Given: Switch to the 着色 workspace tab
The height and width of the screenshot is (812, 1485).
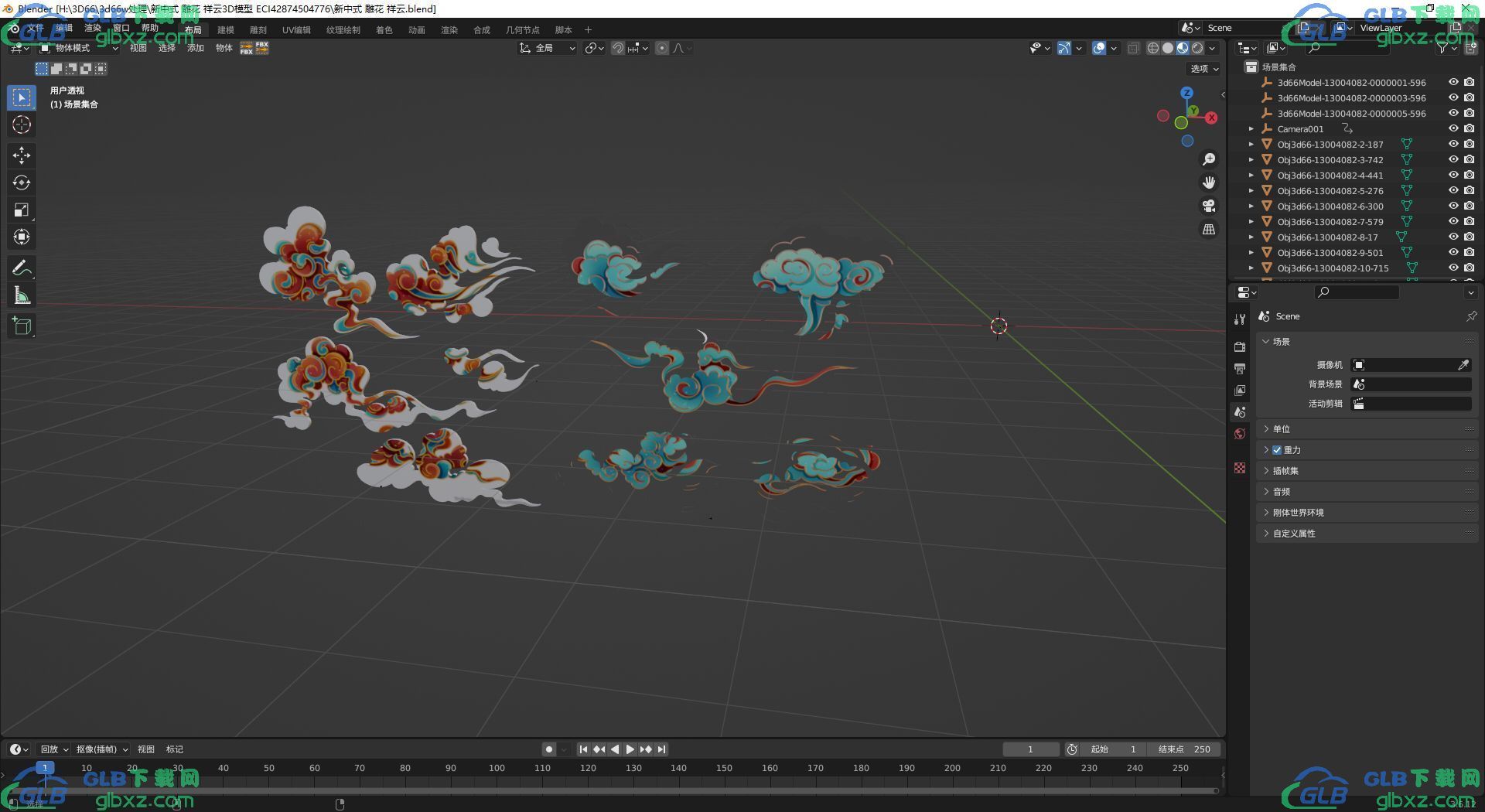Looking at the screenshot, I should tap(384, 30).
